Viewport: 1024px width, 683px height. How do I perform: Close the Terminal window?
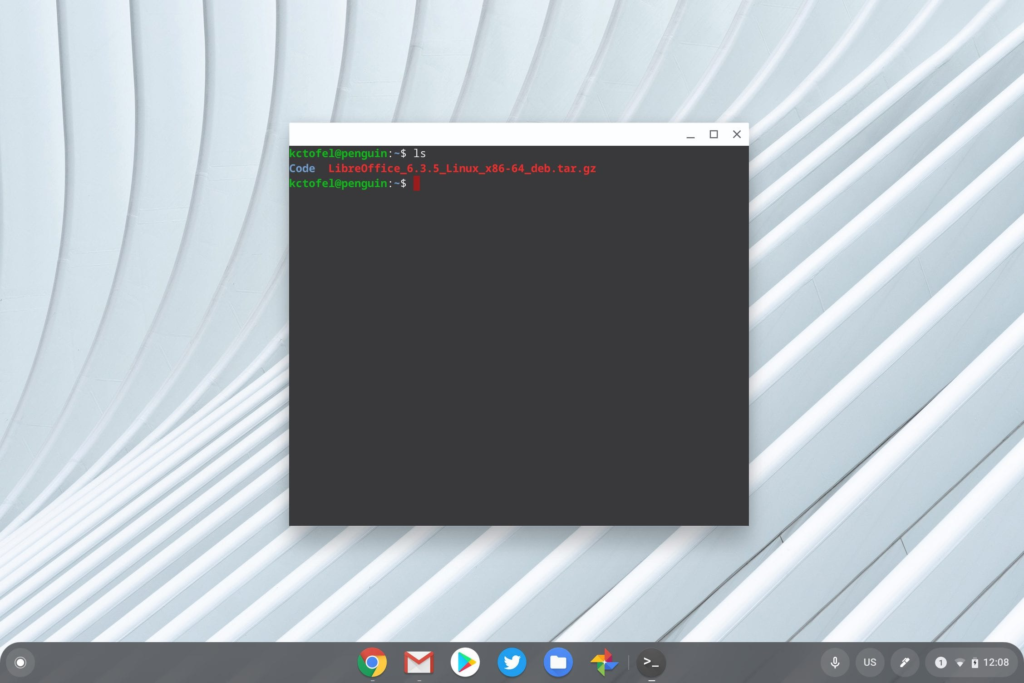(x=737, y=134)
